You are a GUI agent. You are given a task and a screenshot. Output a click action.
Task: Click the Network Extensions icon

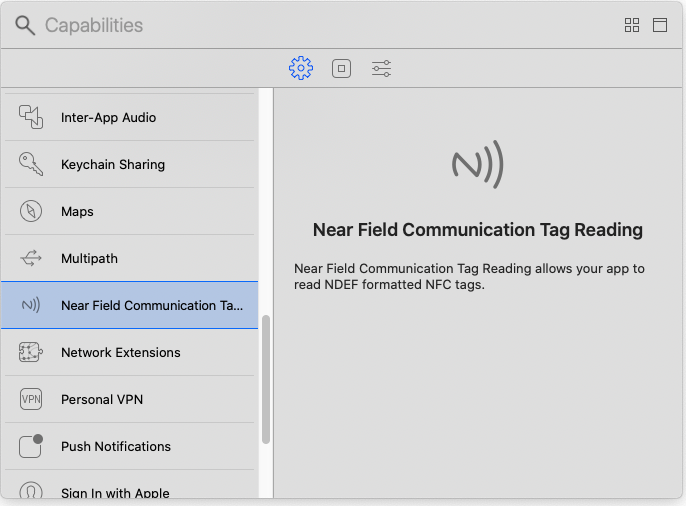(31, 352)
